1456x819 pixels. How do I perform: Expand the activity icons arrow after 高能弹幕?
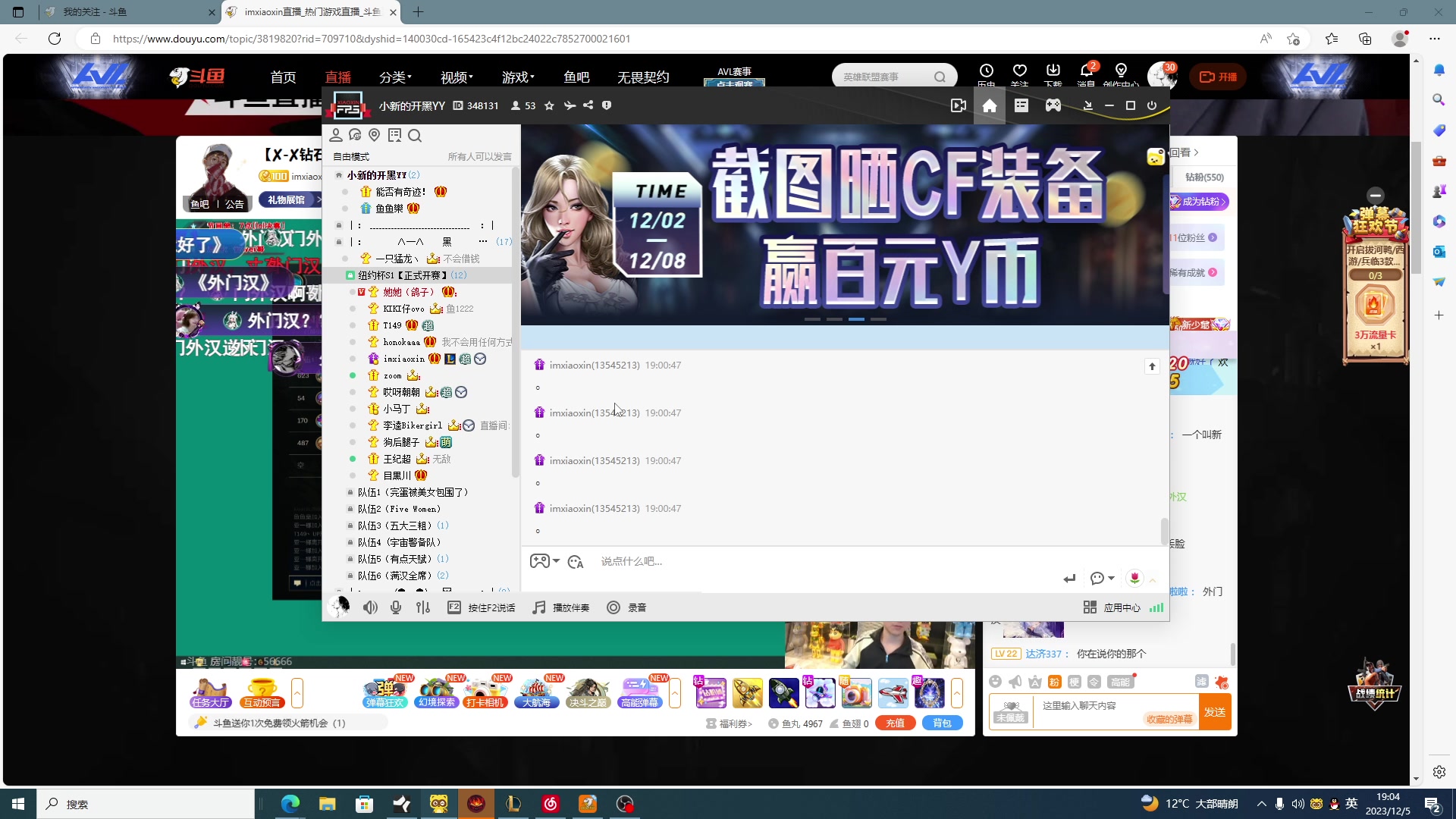[675, 692]
